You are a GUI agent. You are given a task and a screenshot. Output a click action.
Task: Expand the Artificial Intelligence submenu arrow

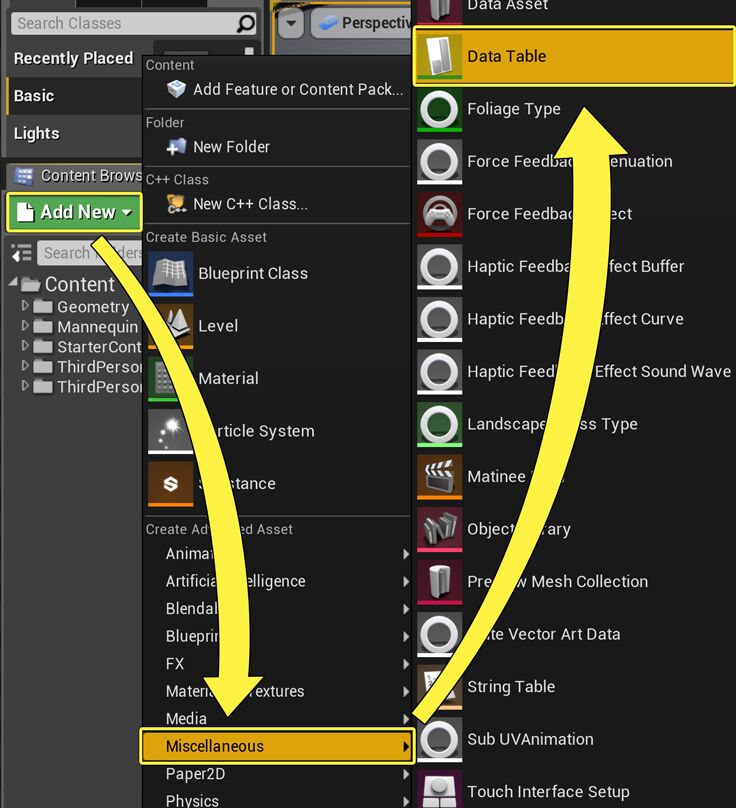tap(406, 582)
